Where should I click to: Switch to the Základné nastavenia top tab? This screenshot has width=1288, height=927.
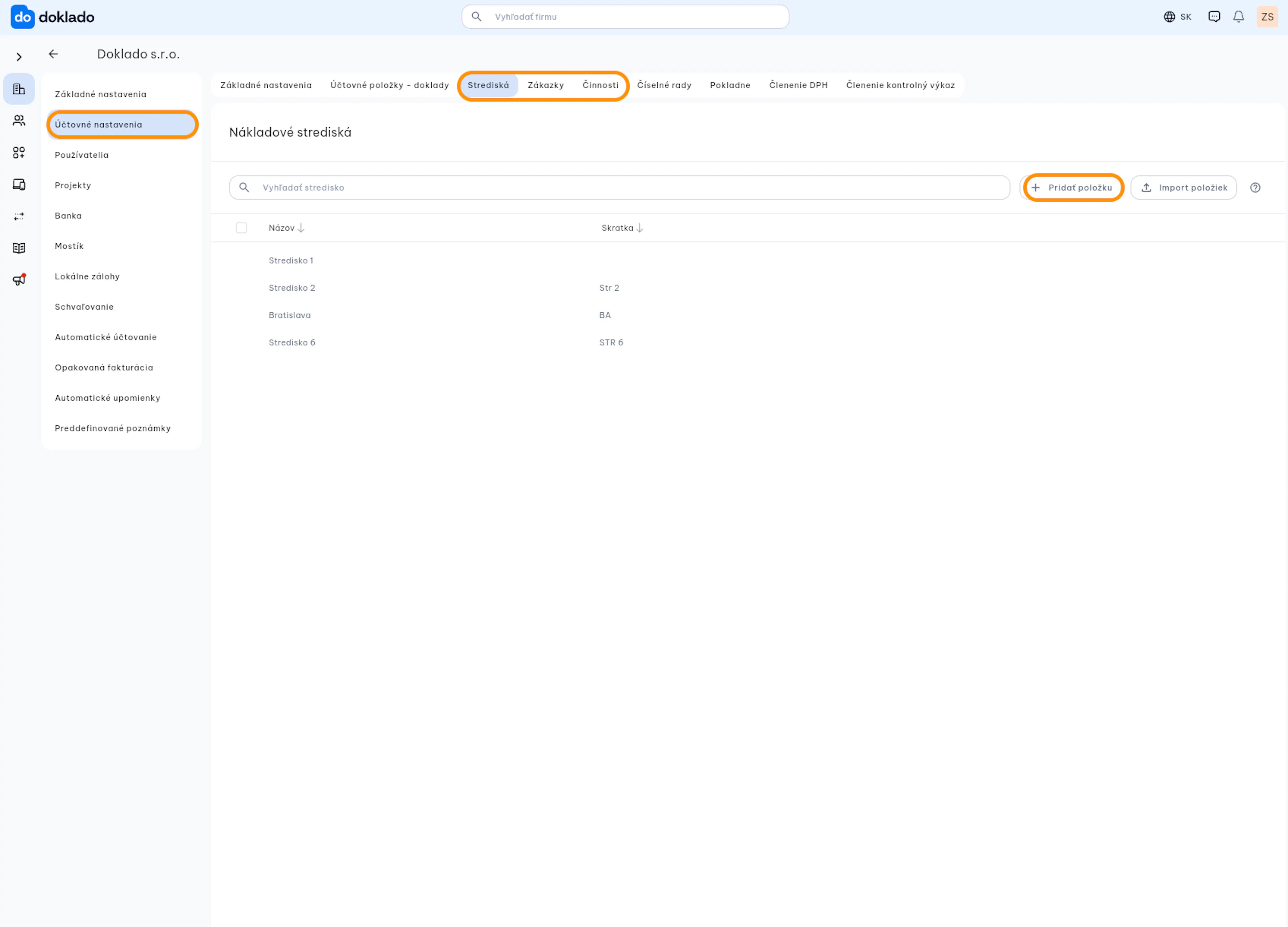[266, 85]
